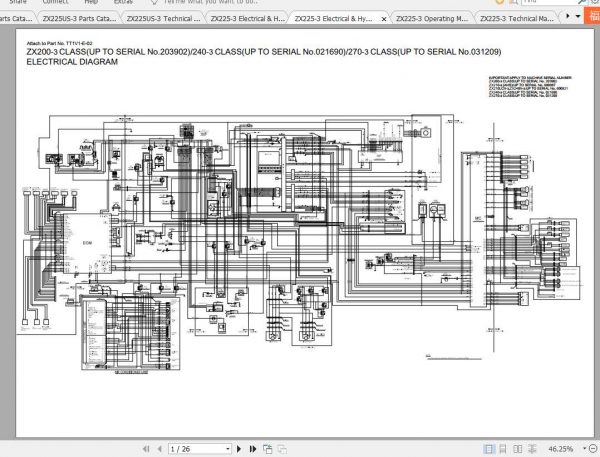Open the Help ribbon tab
600x457 pixels.
pos(91,2)
